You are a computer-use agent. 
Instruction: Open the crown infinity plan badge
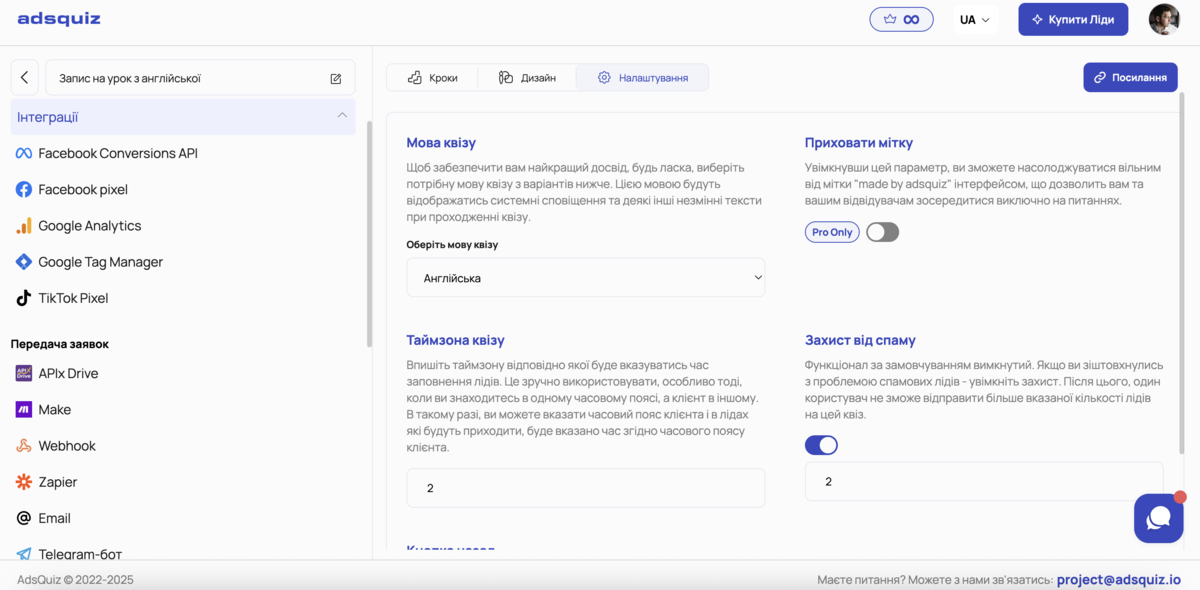901,19
